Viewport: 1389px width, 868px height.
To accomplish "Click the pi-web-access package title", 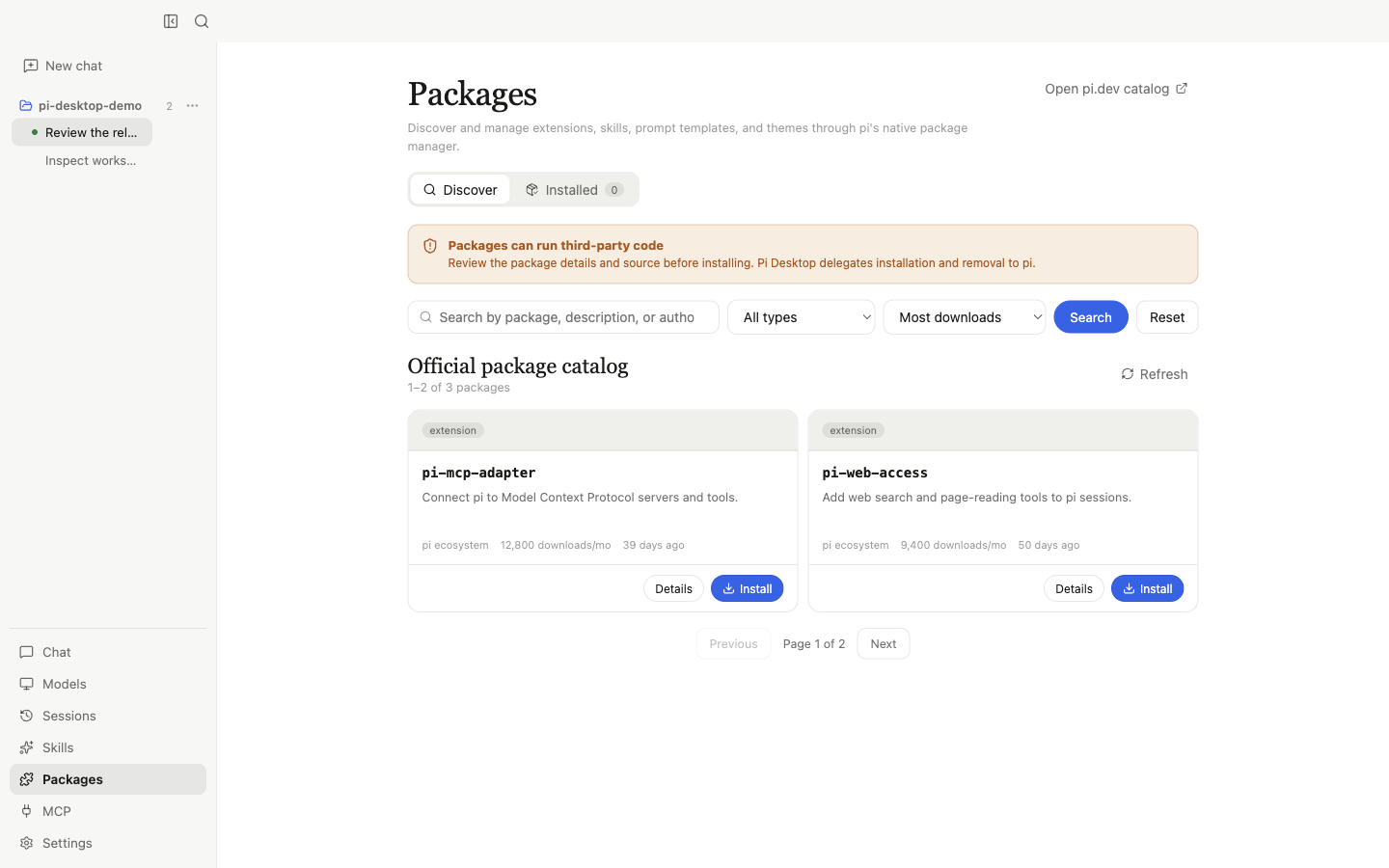I will 875,473.
